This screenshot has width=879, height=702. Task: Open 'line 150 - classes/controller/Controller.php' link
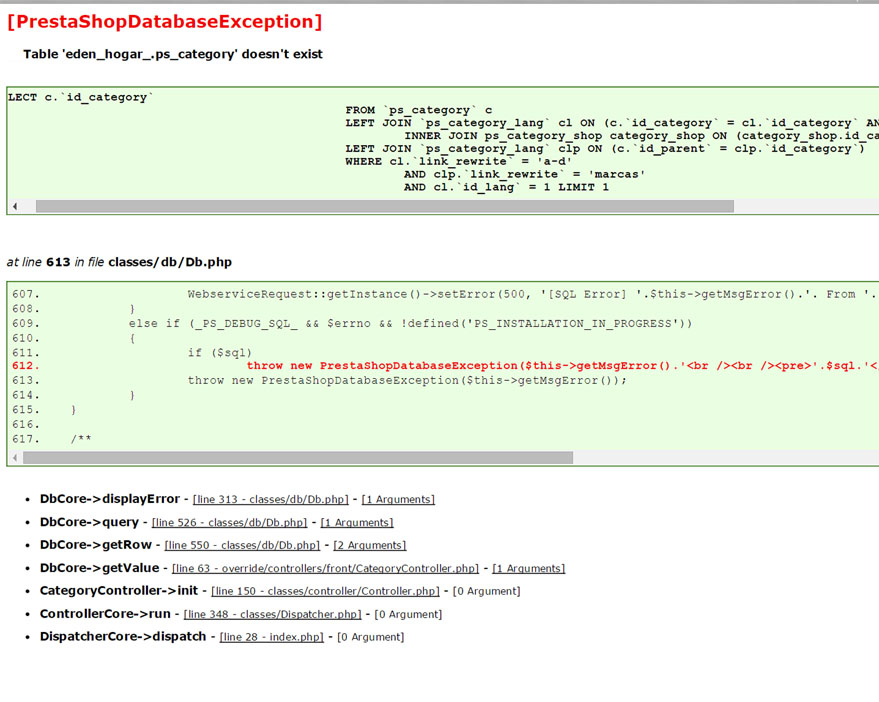326,592
